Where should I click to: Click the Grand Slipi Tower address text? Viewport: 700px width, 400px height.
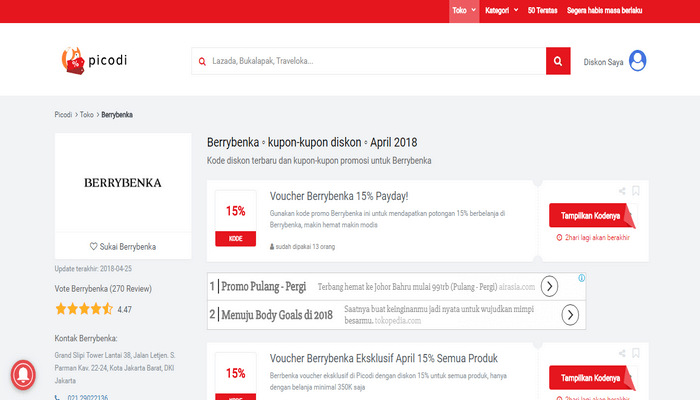[115, 368]
